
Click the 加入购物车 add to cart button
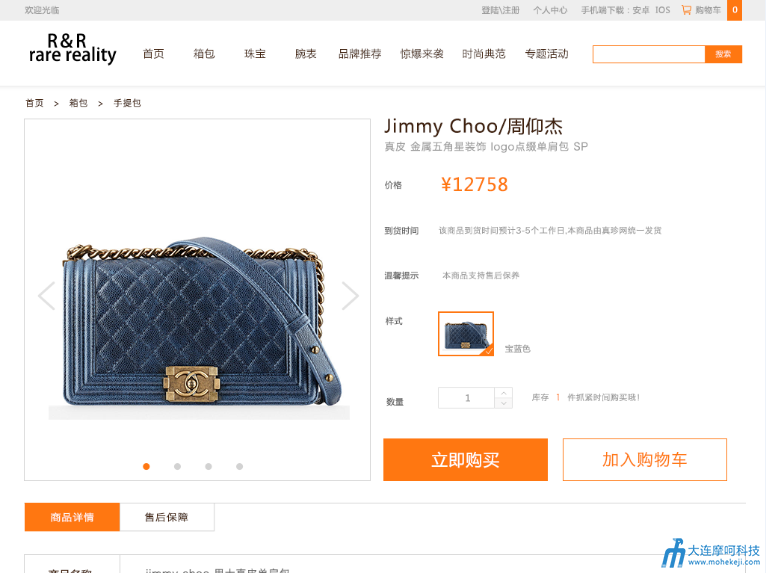[645, 460]
